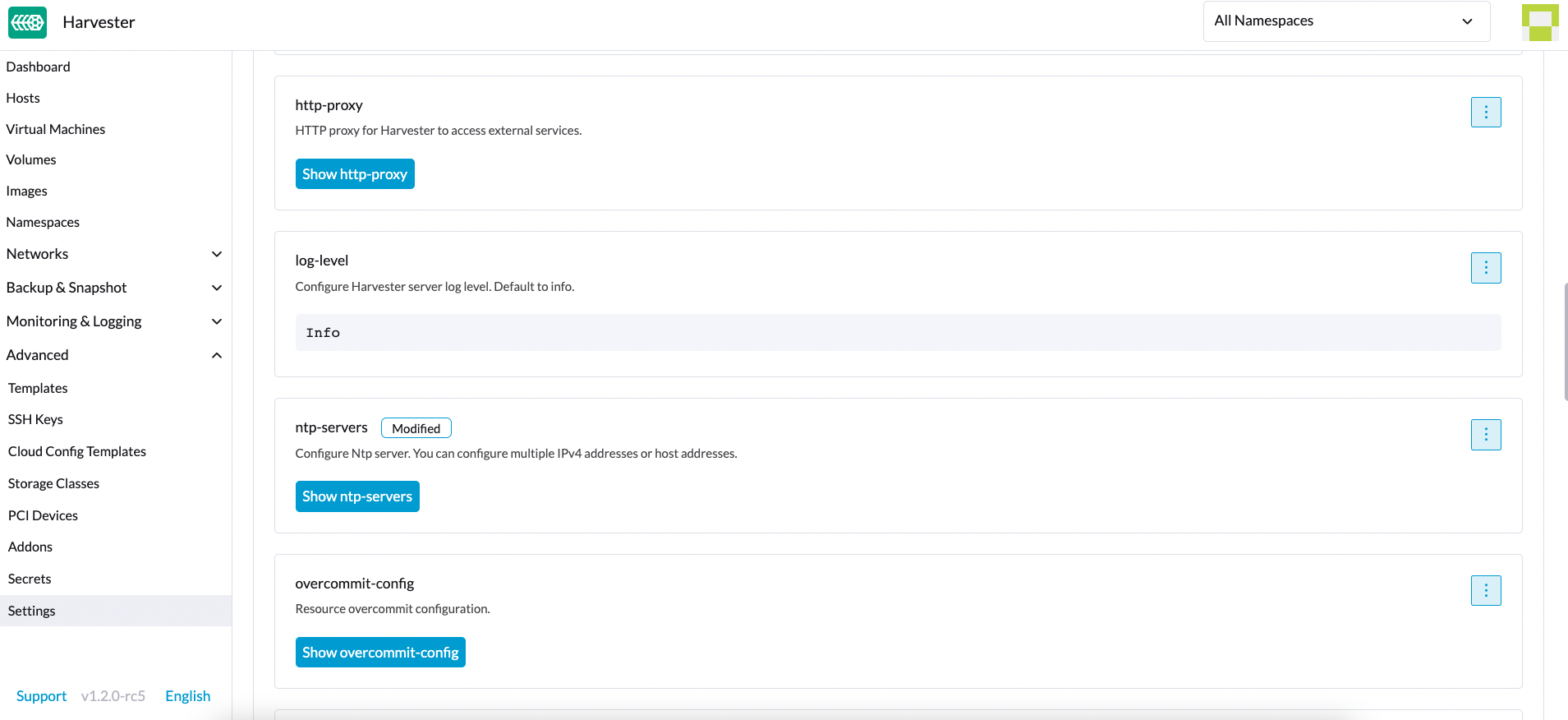Open the All Namespaces dropdown
Image resolution: width=1568 pixels, height=720 pixels.
[x=1345, y=21]
